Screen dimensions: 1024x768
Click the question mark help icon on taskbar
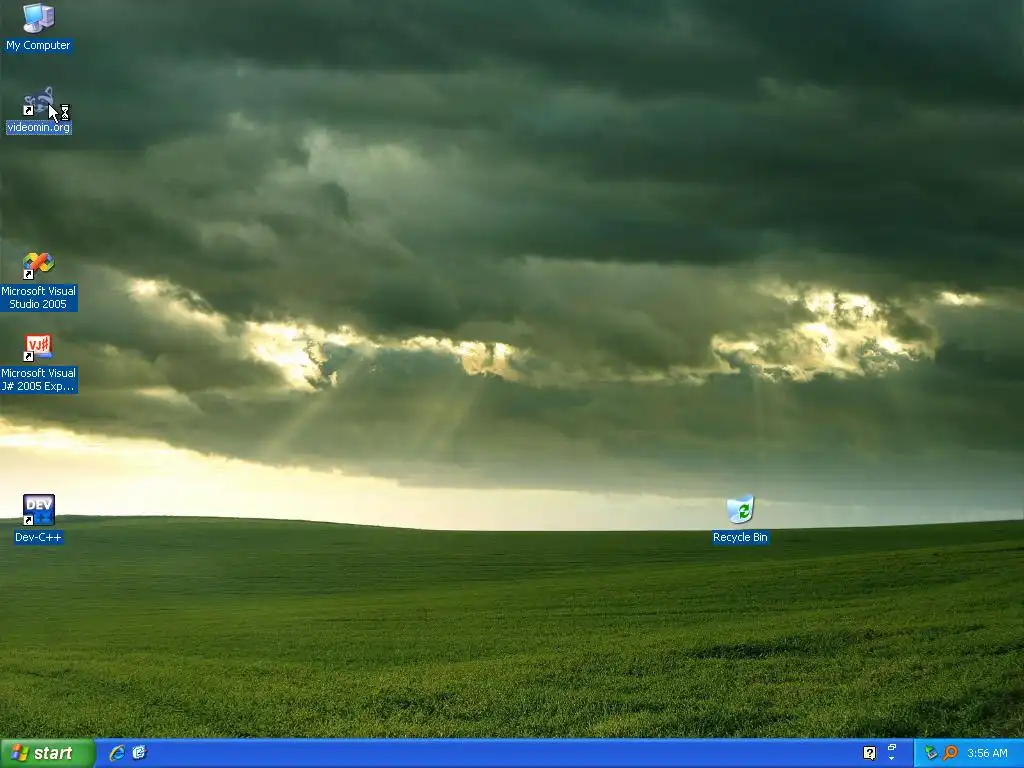point(869,753)
